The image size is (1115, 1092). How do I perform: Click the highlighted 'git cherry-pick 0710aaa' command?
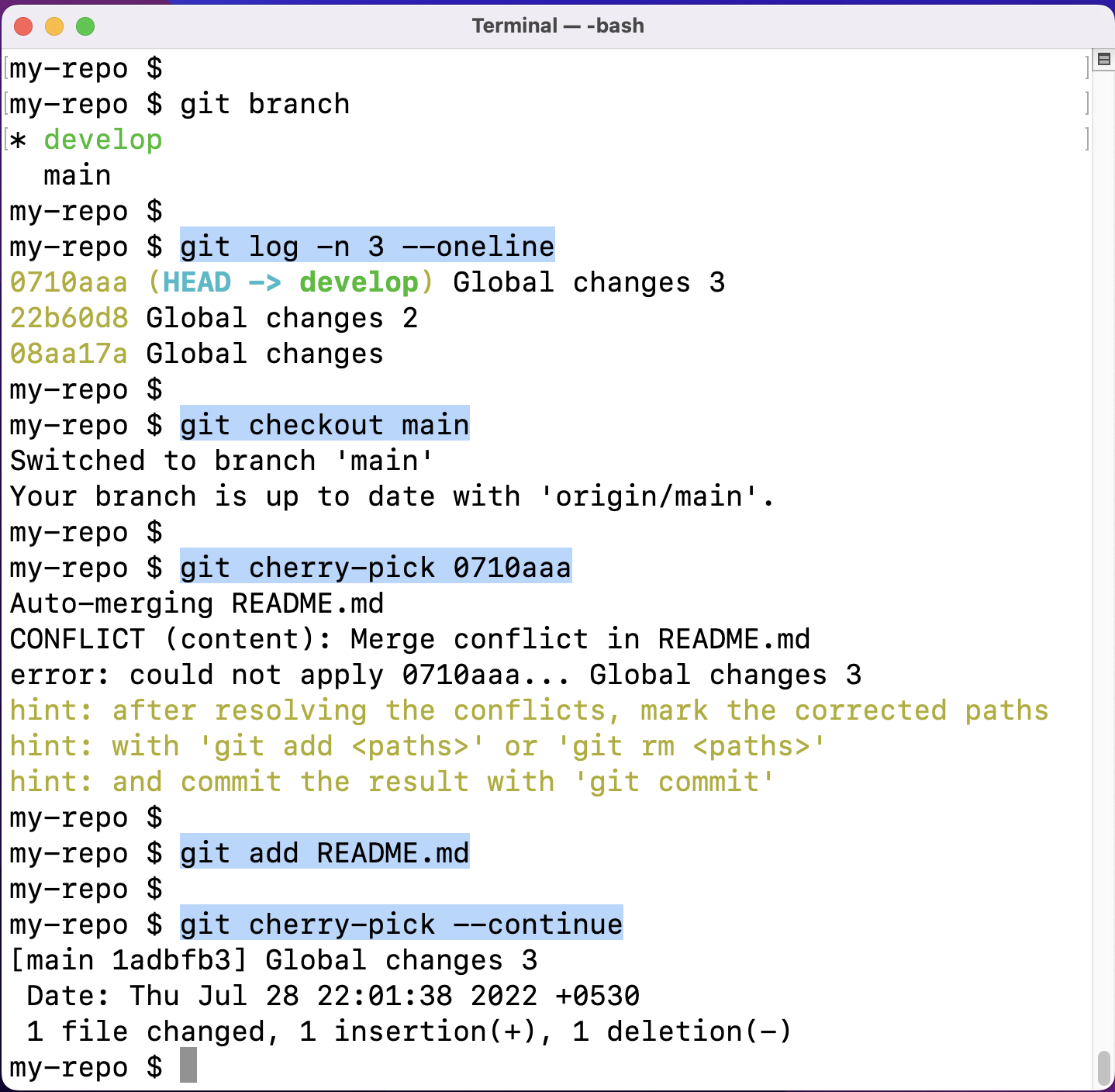(376, 567)
